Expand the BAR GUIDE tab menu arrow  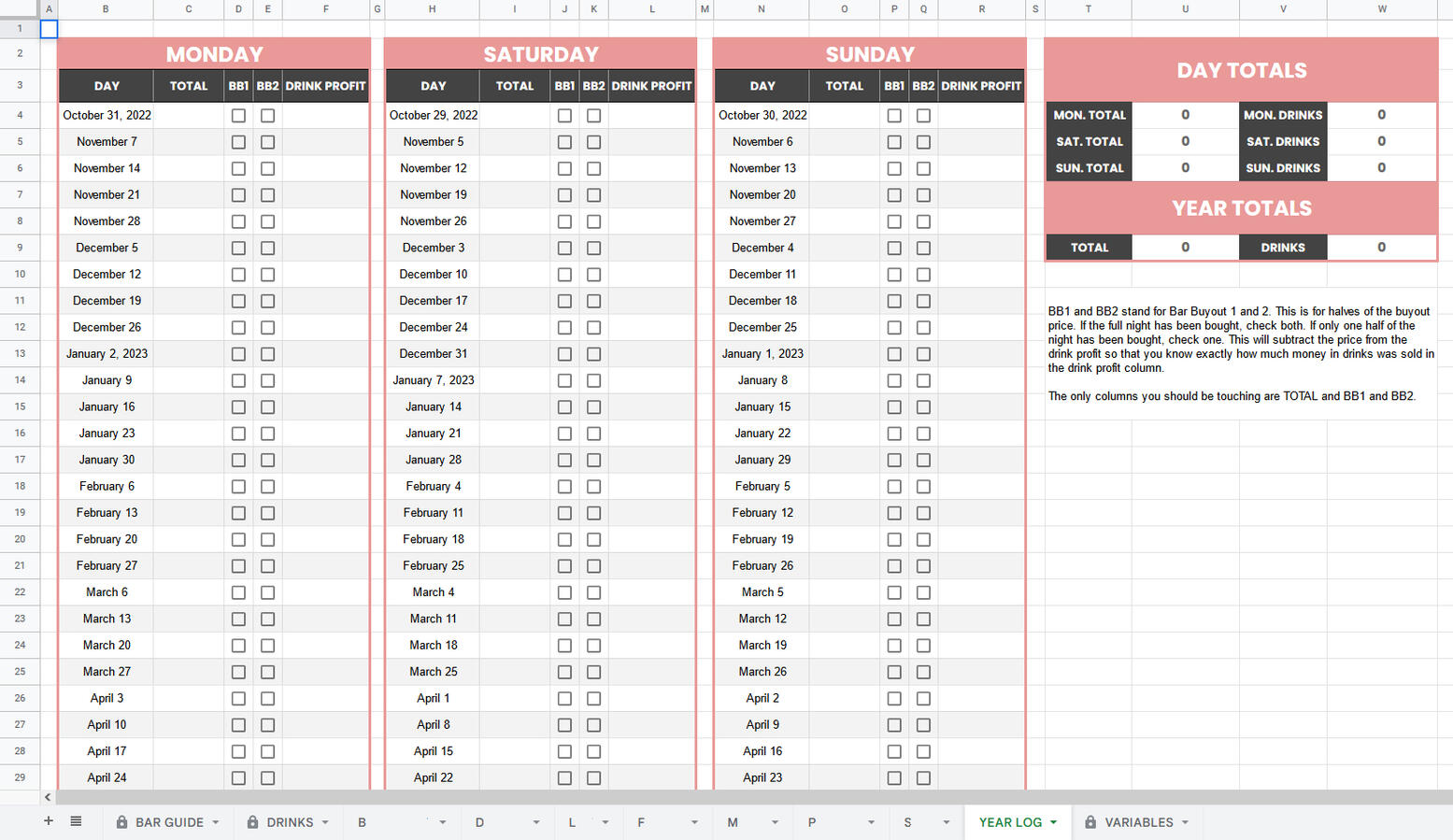click(x=217, y=822)
